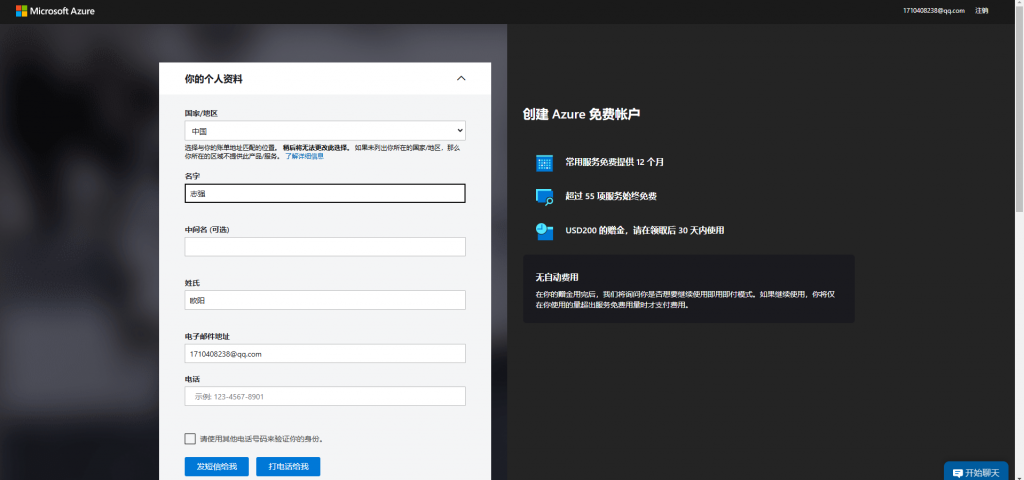The width and height of the screenshot is (1024, 480).
Task: Open the 开始聊天 chat button
Action: (976, 472)
